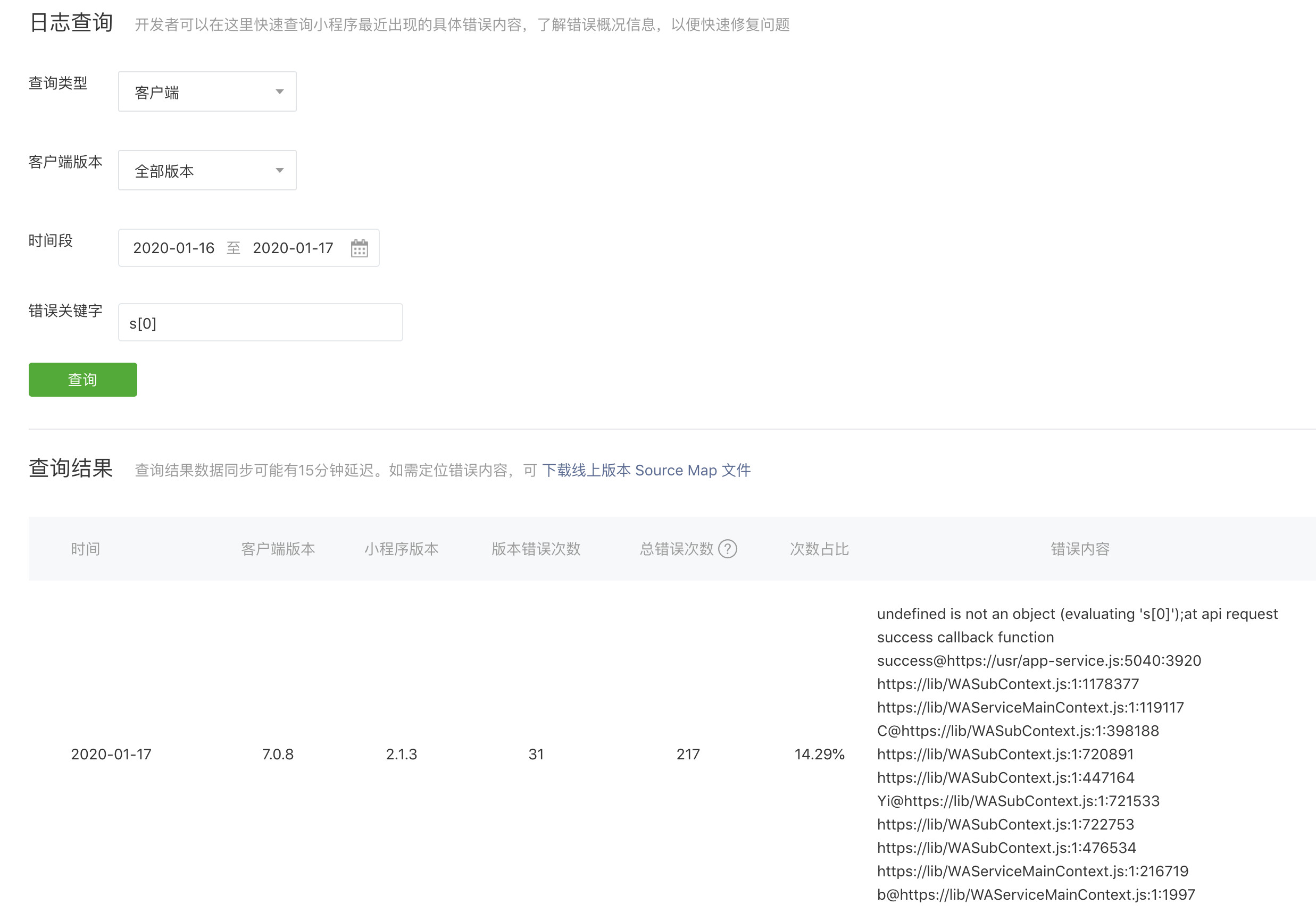This screenshot has width=1316, height=921.
Task: Click help icon beside 总错误次数
Action: (x=727, y=549)
